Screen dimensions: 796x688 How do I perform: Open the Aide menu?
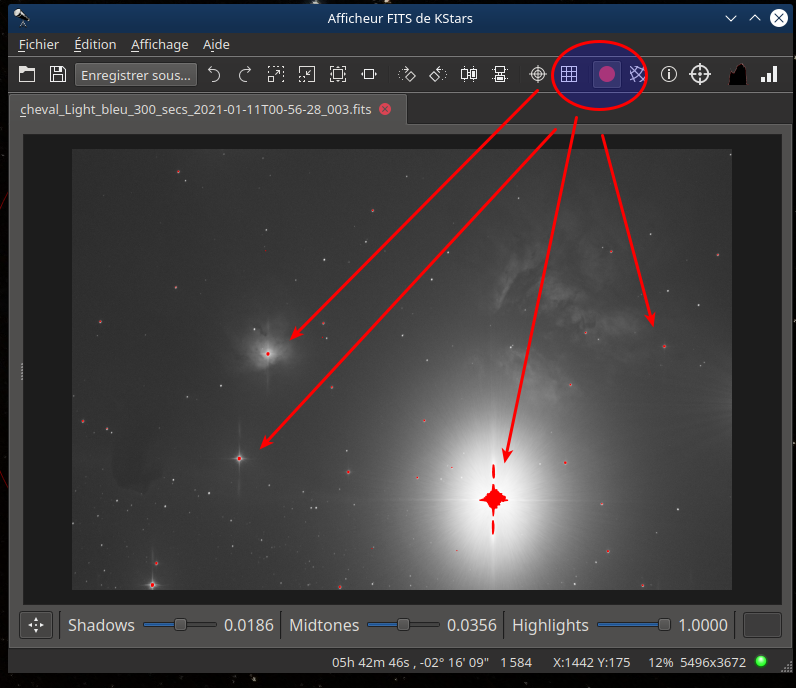click(x=216, y=45)
